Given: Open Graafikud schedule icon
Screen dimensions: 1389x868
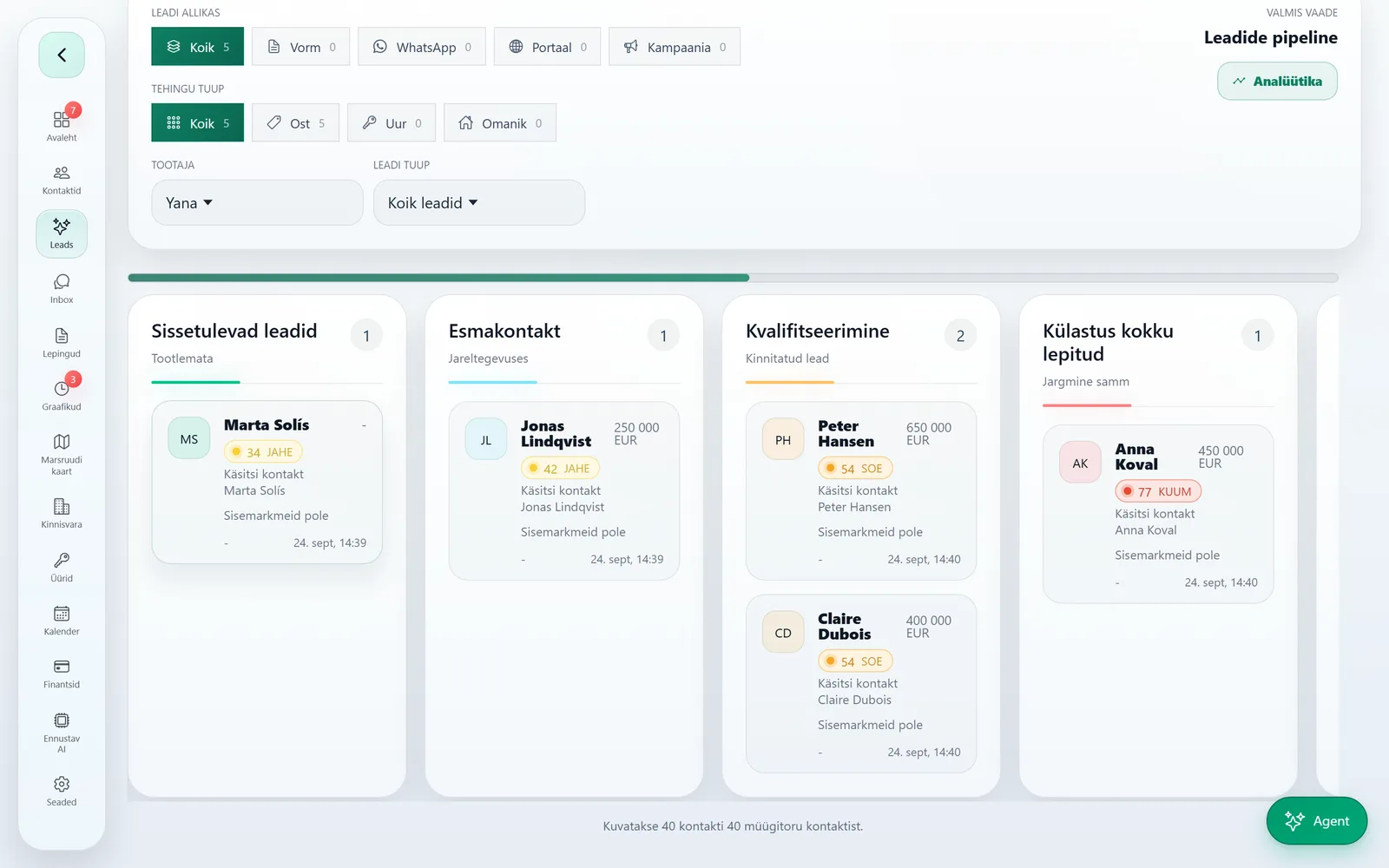Looking at the screenshot, I should [x=62, y=395].
